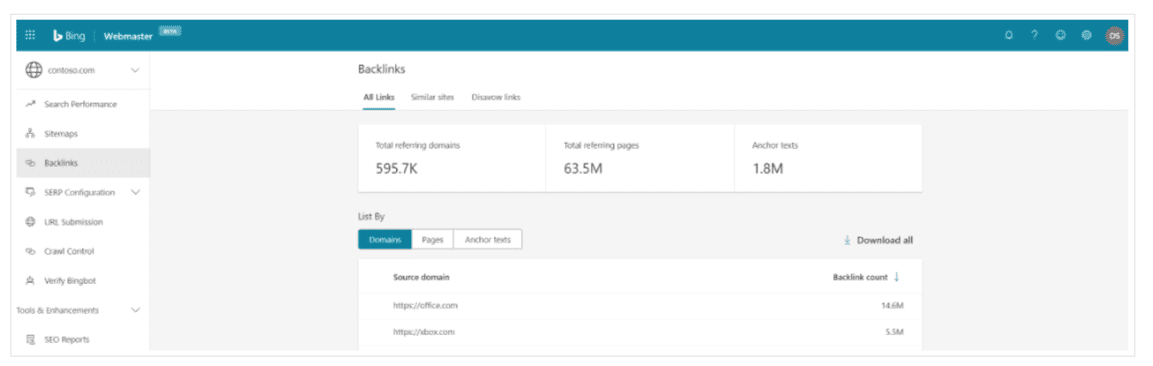Click the Total referring pages card
Image resolution: width=1153 pixels, height=366 pixels.
[640, 158]
